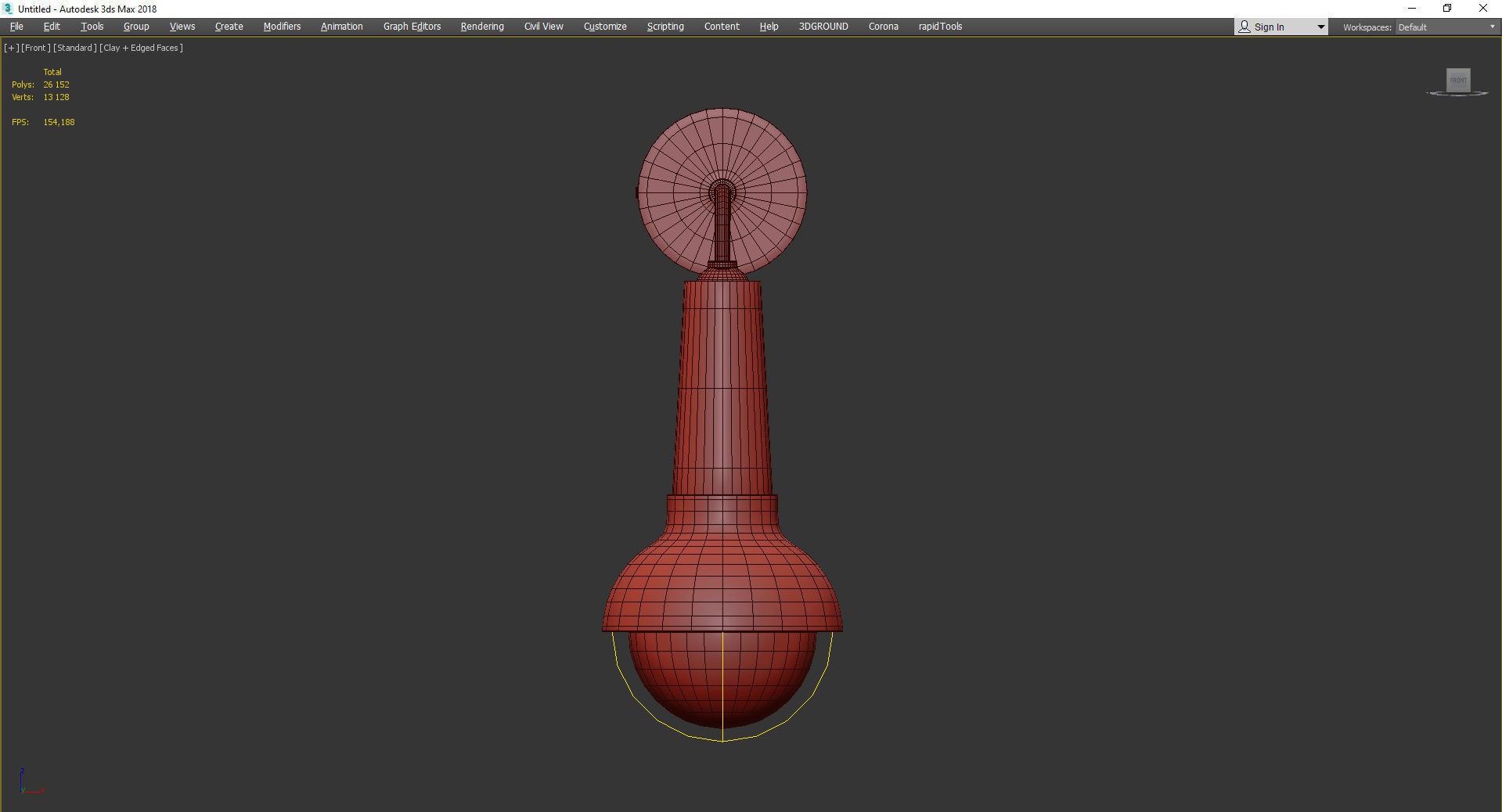Image resolution: width=1502 pixels, height=812 pixels.
Task: Open the Modifiers menu
Action: (x=282, y=27)
